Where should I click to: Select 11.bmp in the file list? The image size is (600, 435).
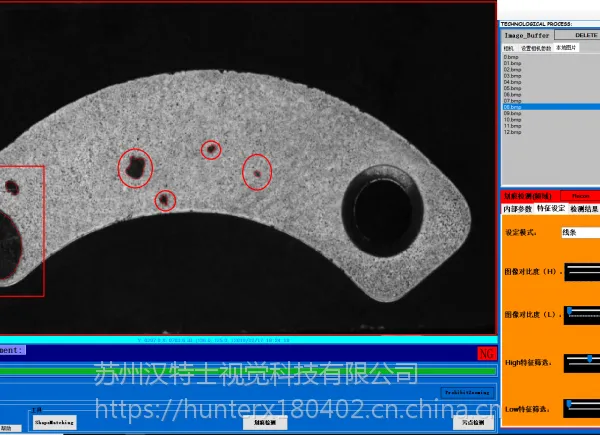(x=512, y=126)
